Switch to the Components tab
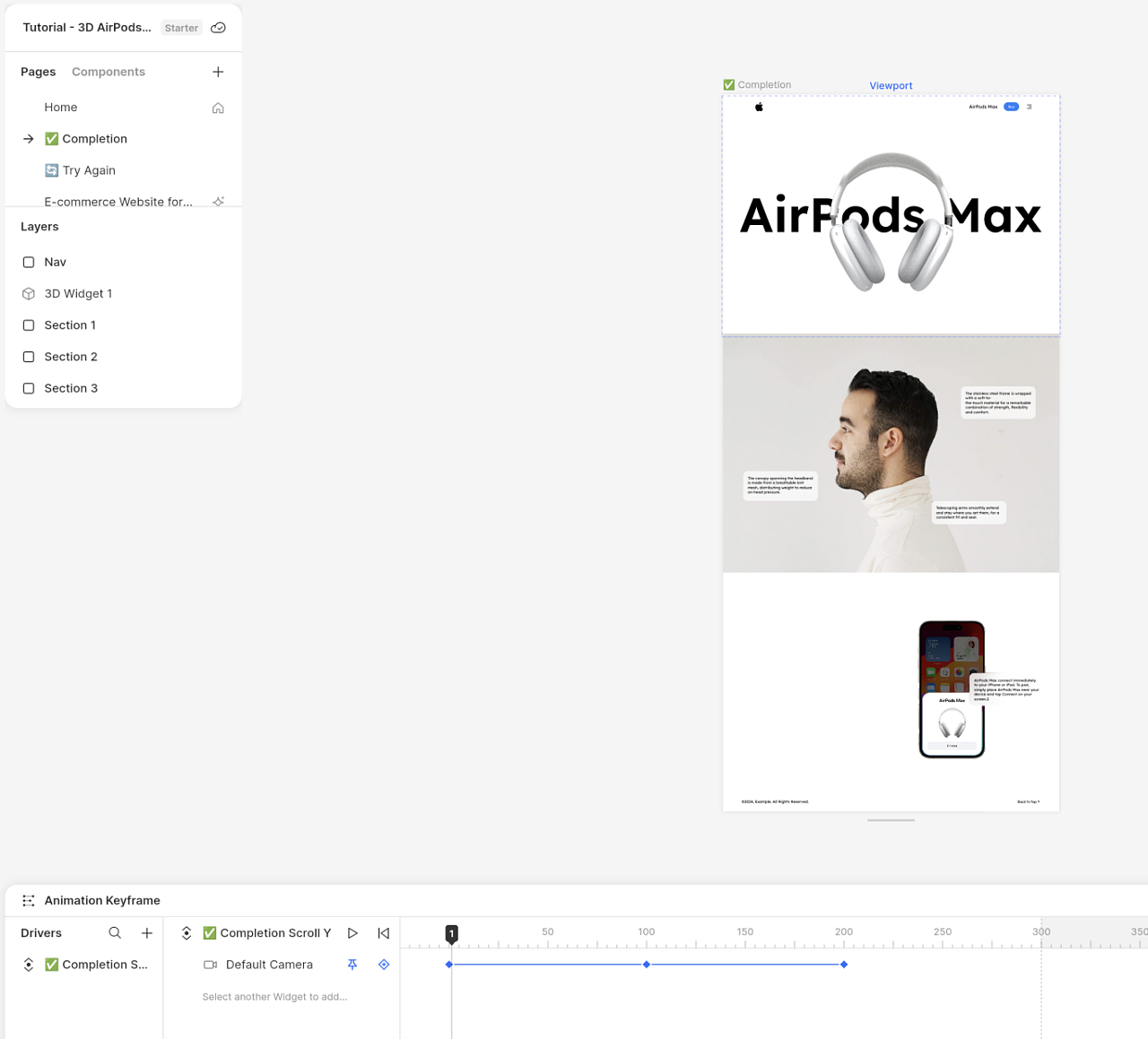 109,72
